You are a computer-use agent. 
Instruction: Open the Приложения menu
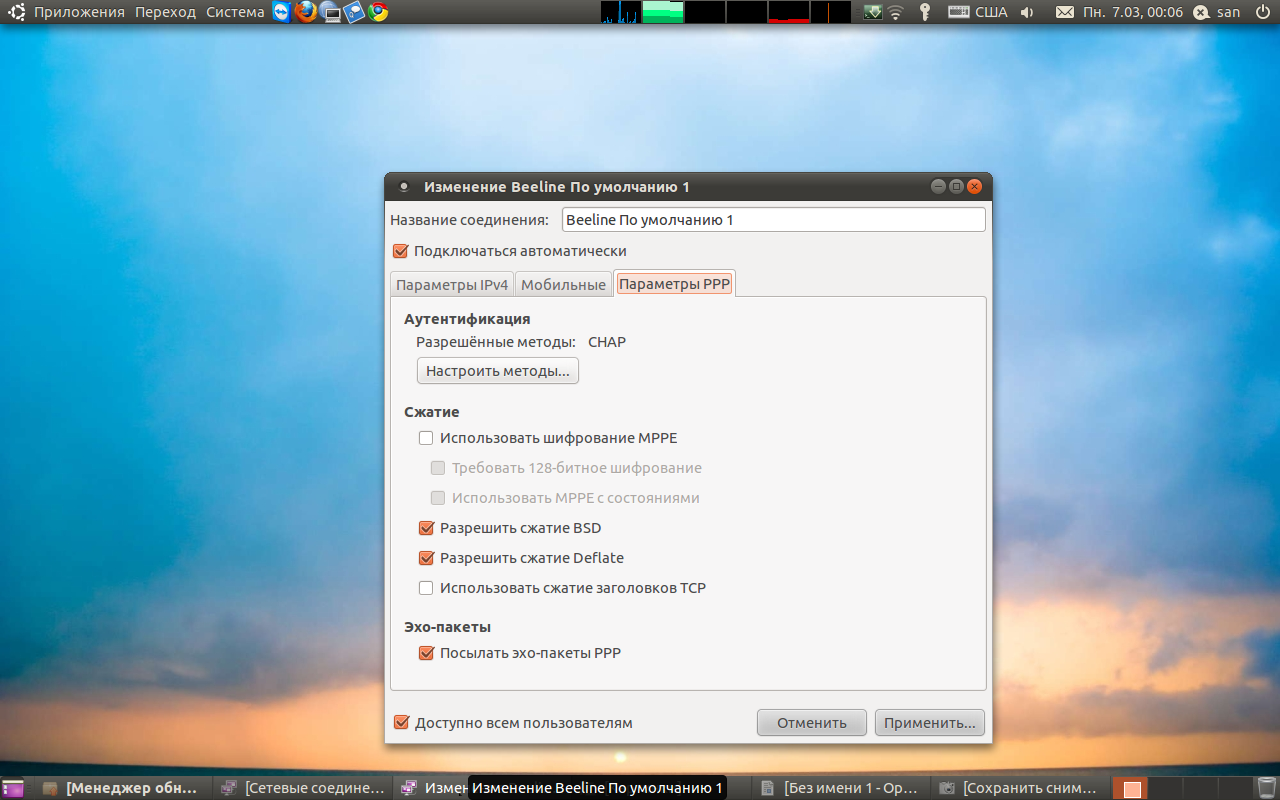click(x=80, y=12)
